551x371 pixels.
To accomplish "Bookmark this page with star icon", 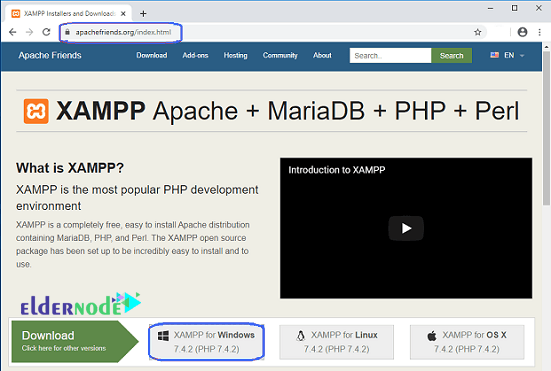I will [x=478, y=32].
